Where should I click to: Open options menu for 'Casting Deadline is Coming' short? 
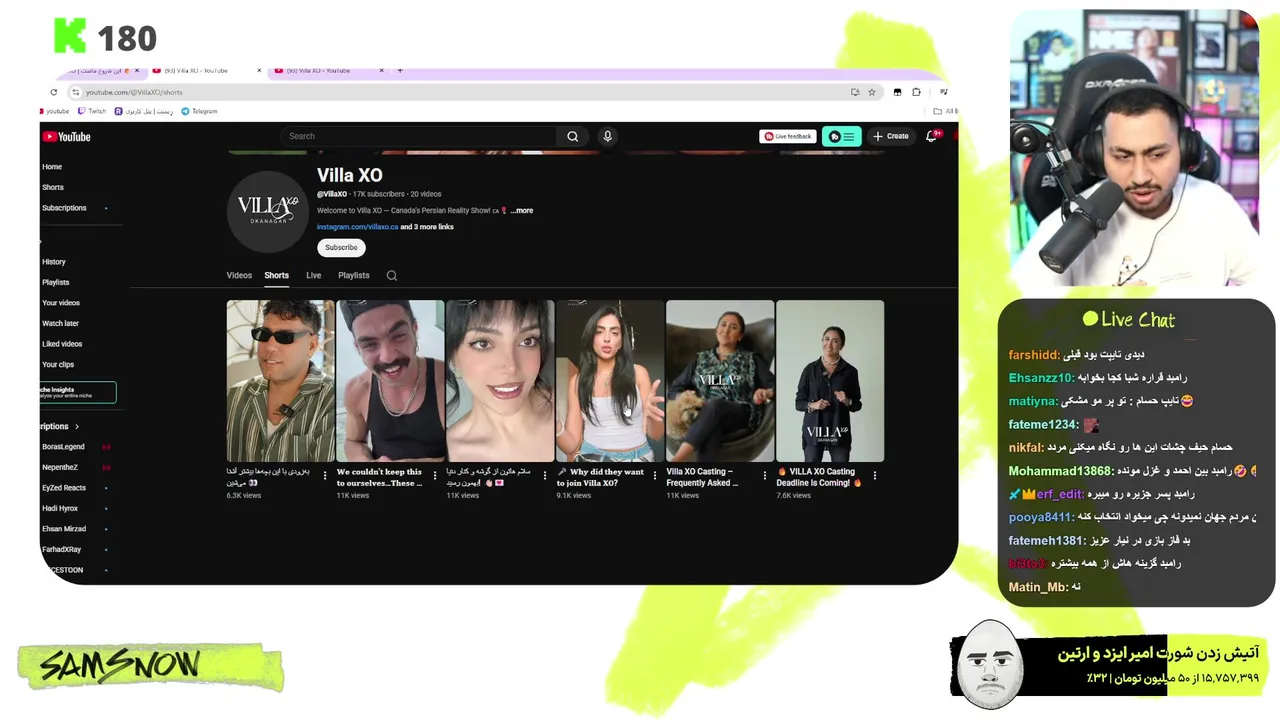875,475
